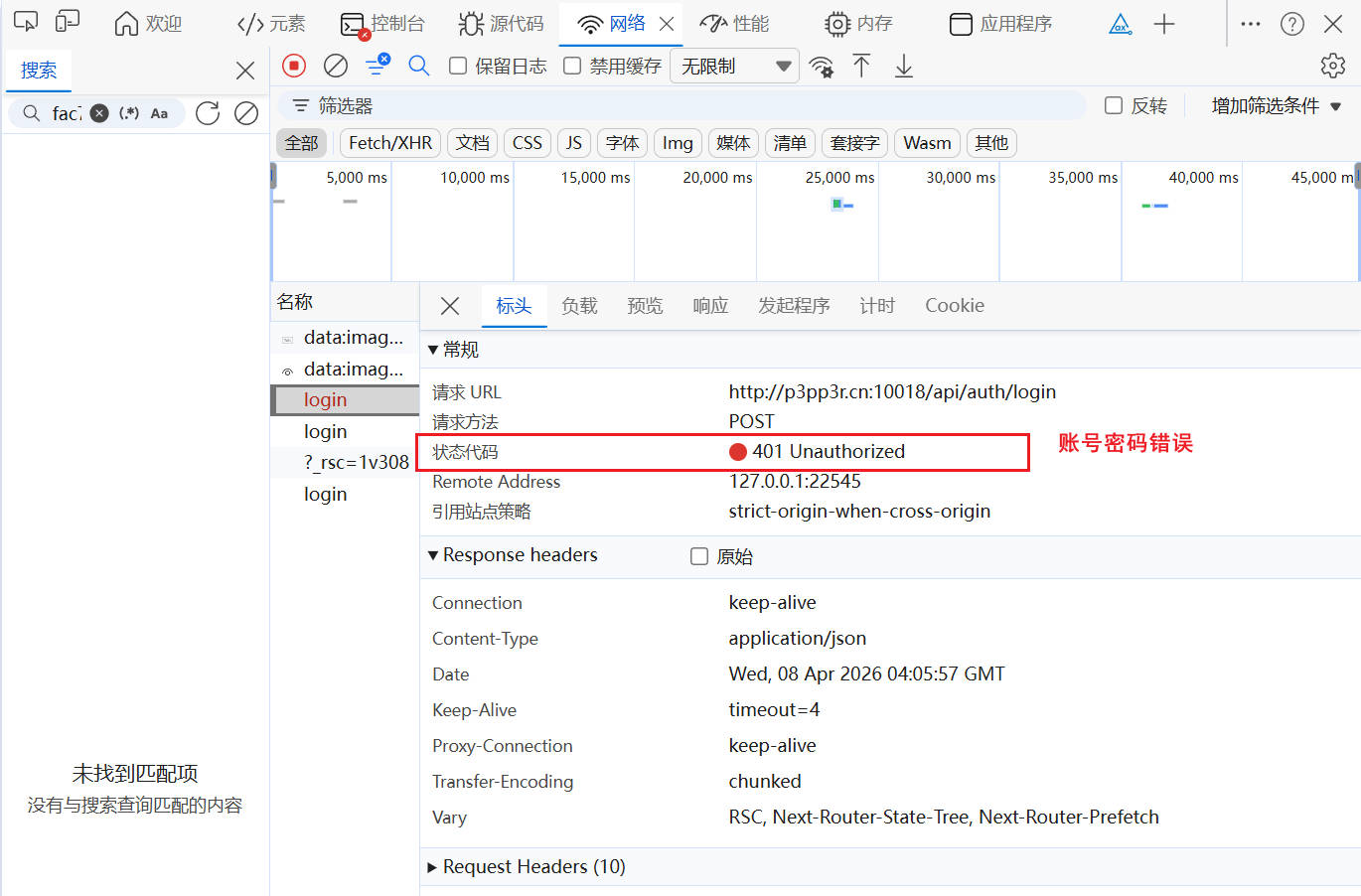The height and width of the screenshot is (896, 1361).
Task: Open 无限制 throttling dropdown
Action: pyautogui.click(x=735, y=67)
